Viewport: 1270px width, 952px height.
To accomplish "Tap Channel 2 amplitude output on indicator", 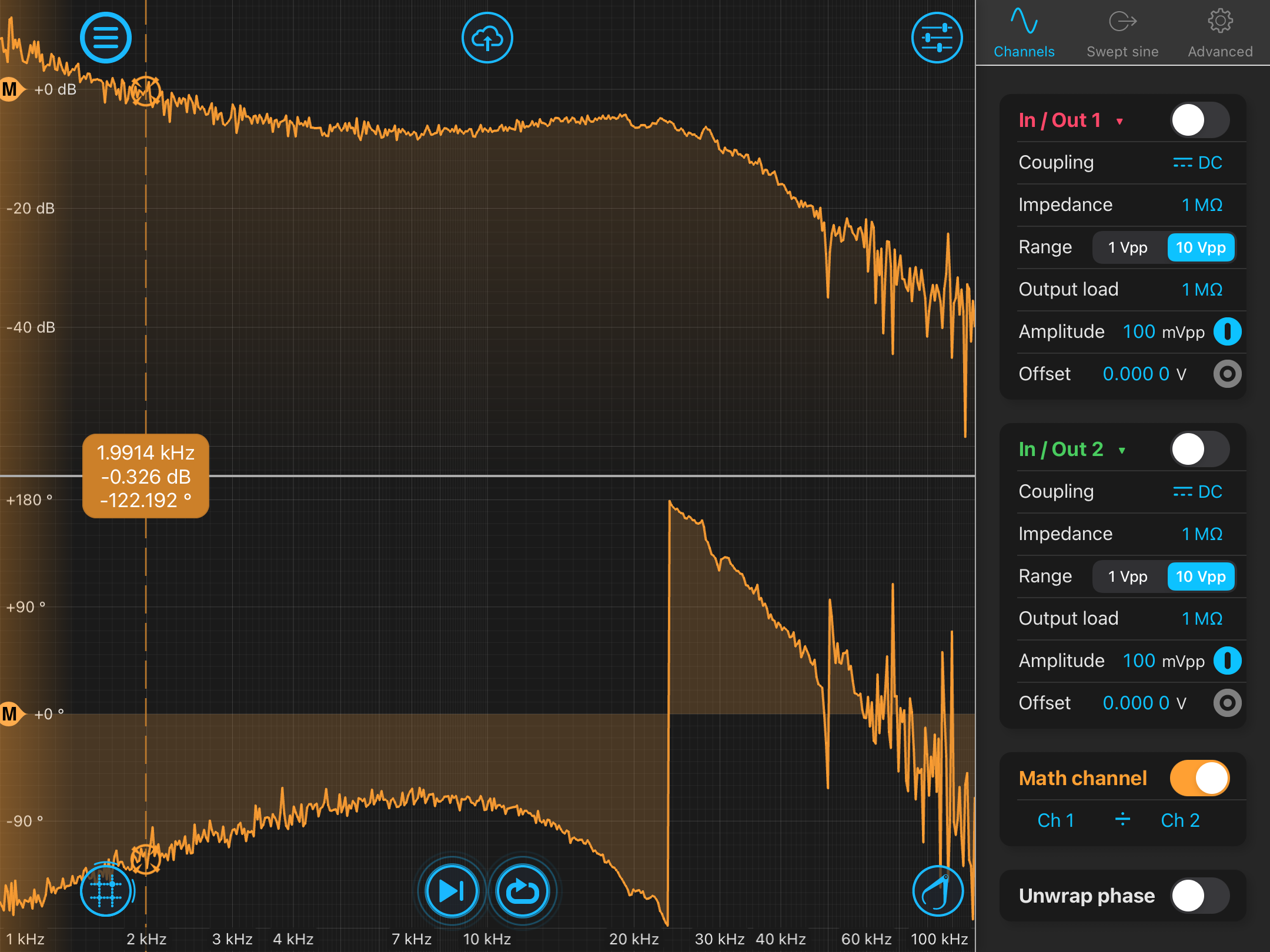I will pos(1228,661).
